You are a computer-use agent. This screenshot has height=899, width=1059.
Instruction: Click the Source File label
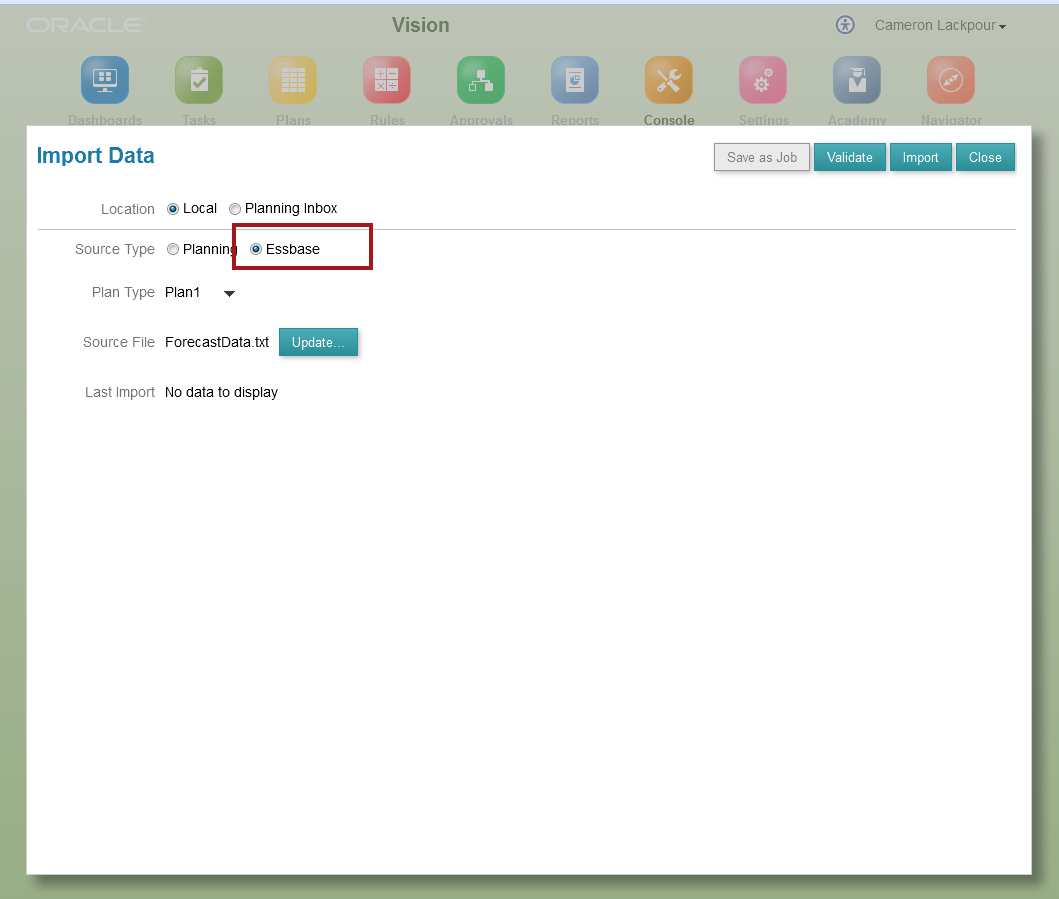click(x=119, y=342)
